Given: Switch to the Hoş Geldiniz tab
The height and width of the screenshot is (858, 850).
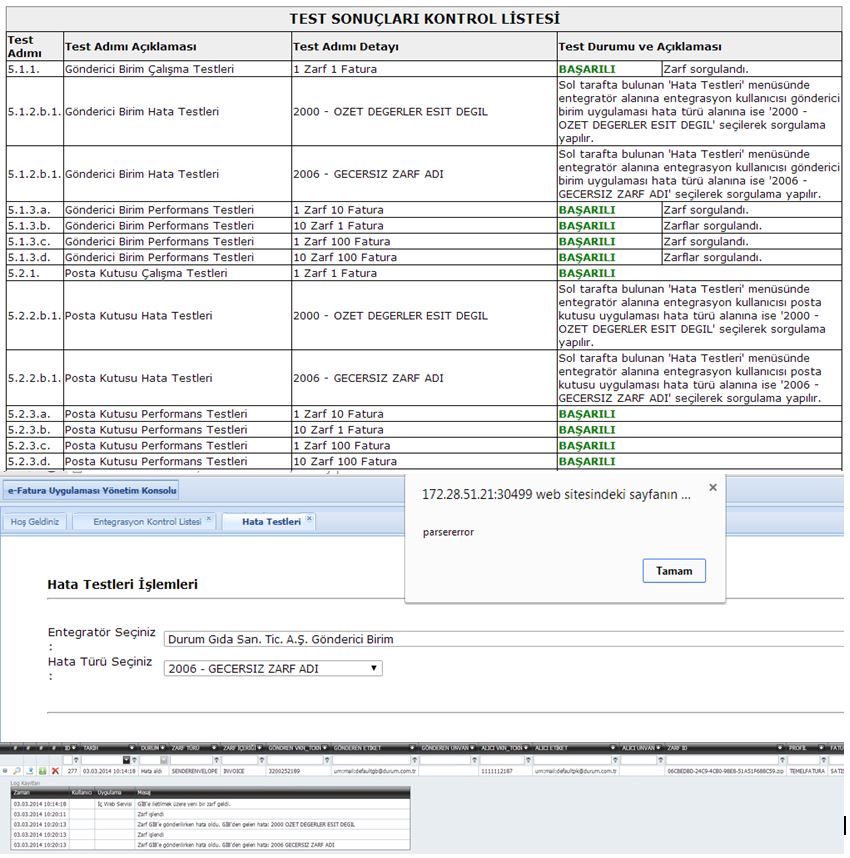Looking at the screenshot, I should pyautogui.click(x=35, y=522).
